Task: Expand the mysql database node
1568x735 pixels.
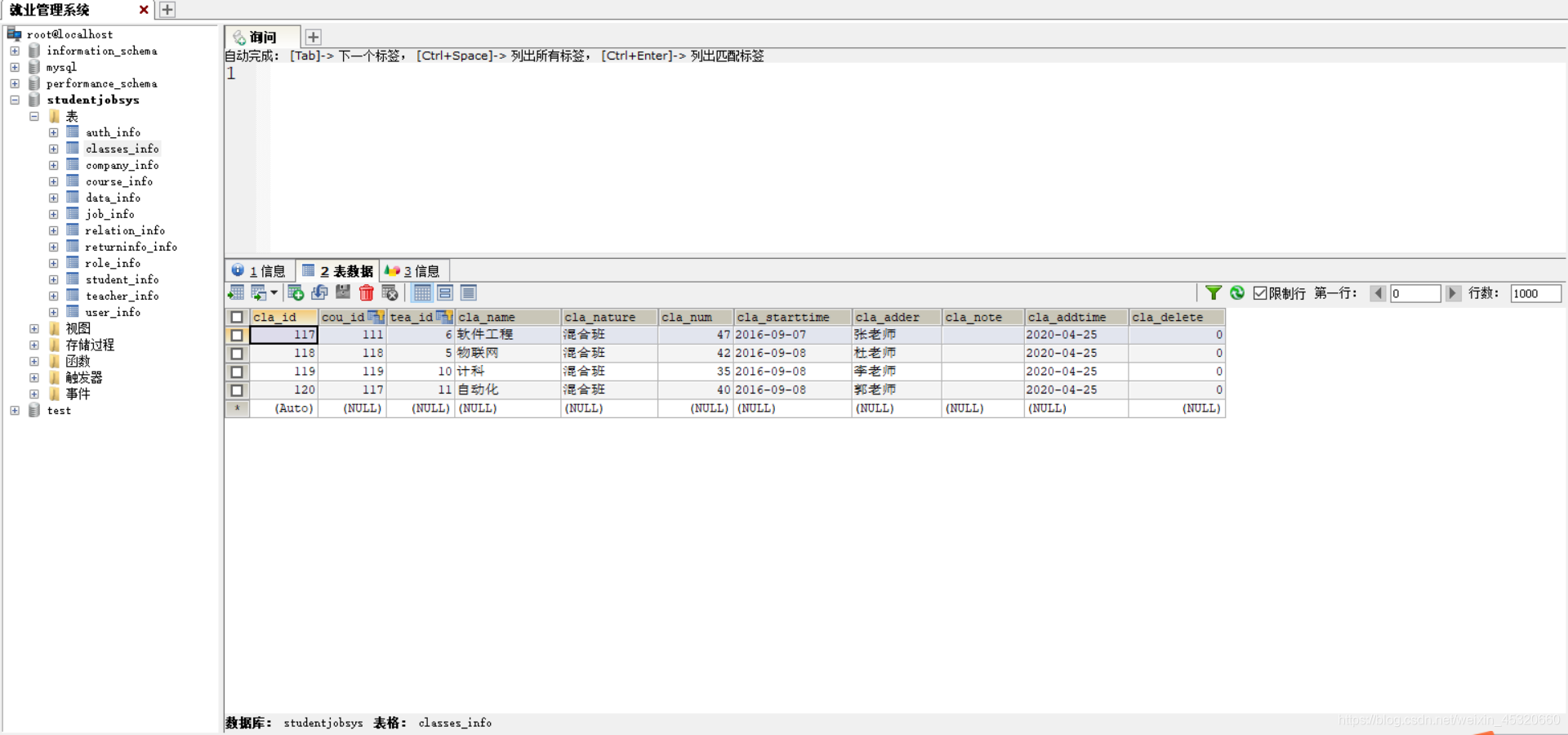Action: 15,67
